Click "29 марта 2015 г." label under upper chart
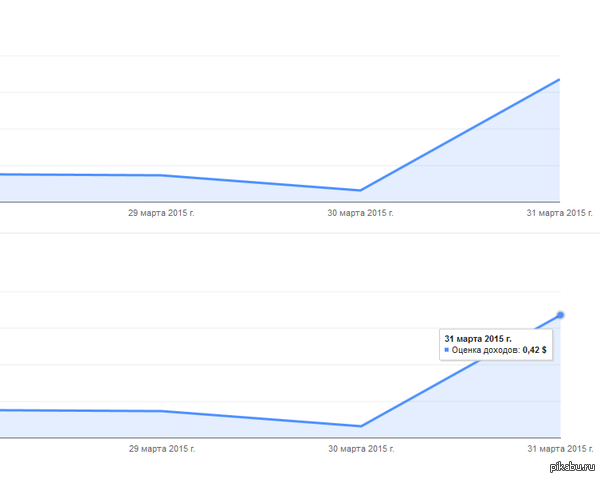The width and height of the screenshot is (600, 478). 161,213
